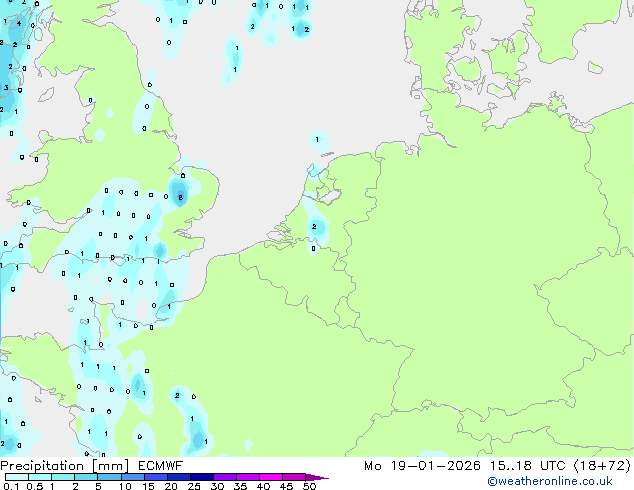Click the '8' precipitation value over eastern England
Screen dimensions: 634x490
(x=180, y=197)
